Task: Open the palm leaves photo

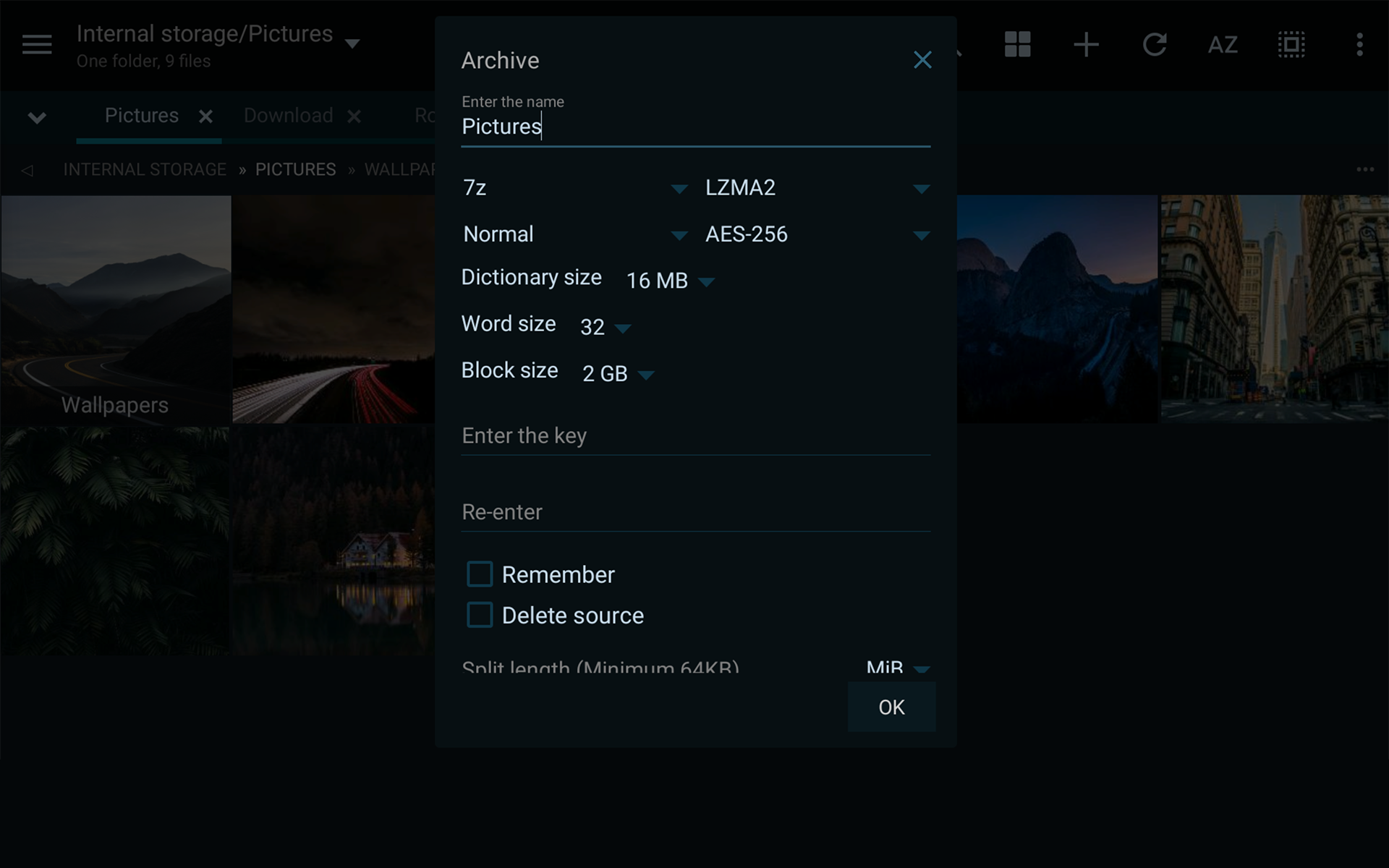Action: click(115, 541)
